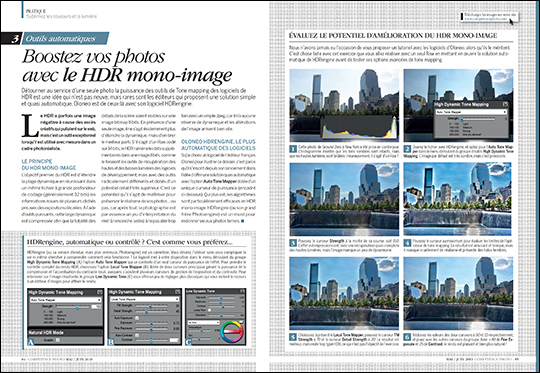Click the panel icon of panel A's title bar
The image size is (540, 373).
(100, 292)
